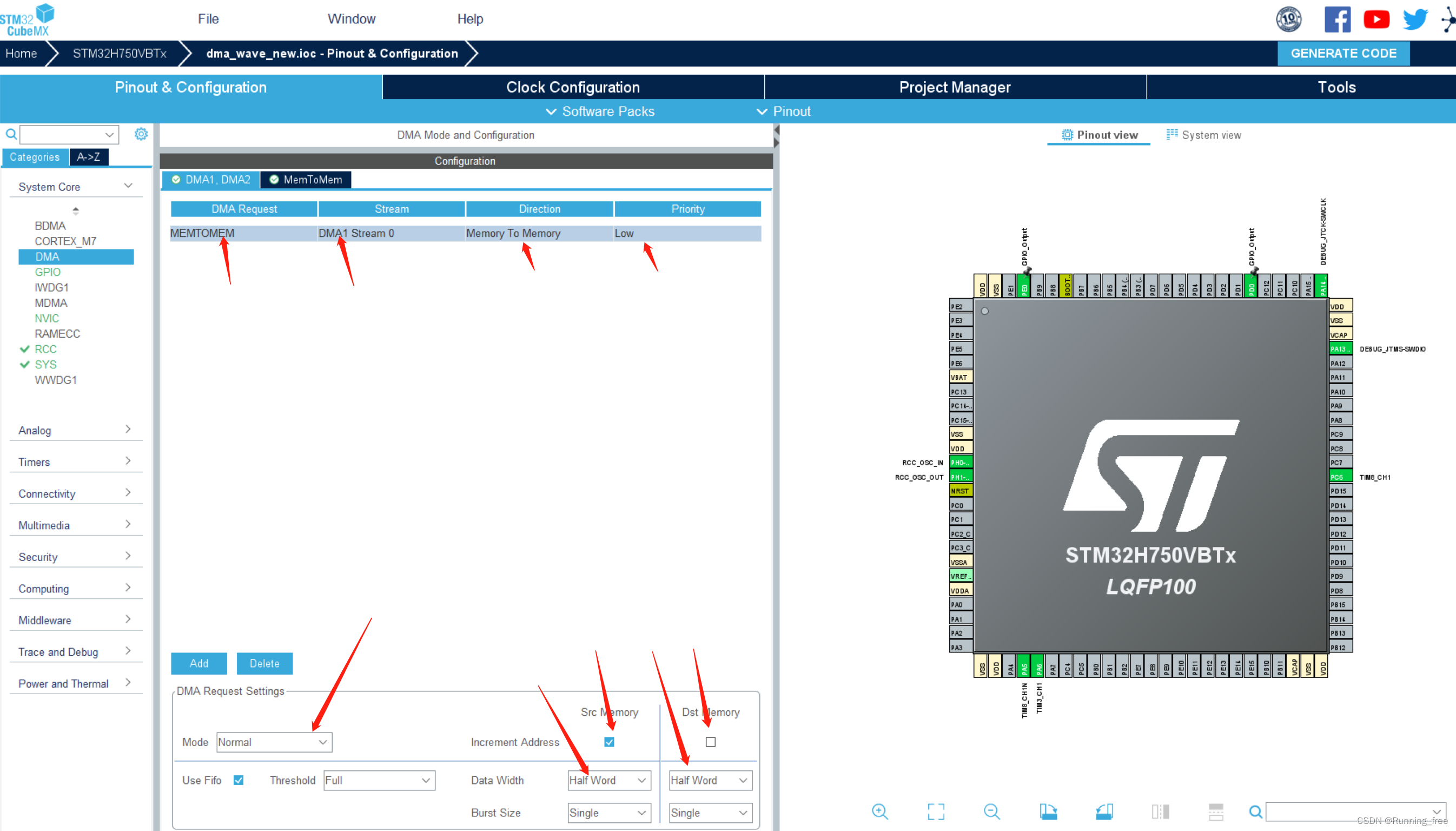Open the FIFO Threshold dropdown
The width and height of the screenshot is (1456, 831).
(379, 780)
